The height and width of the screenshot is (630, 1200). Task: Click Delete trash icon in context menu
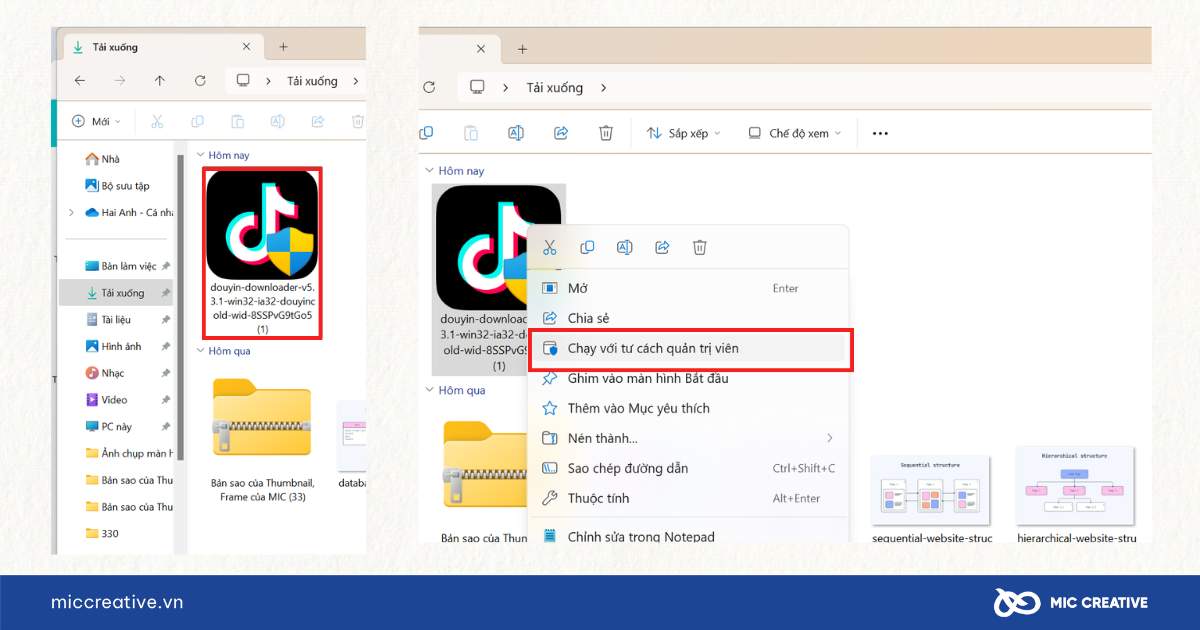tap(700, 247)
